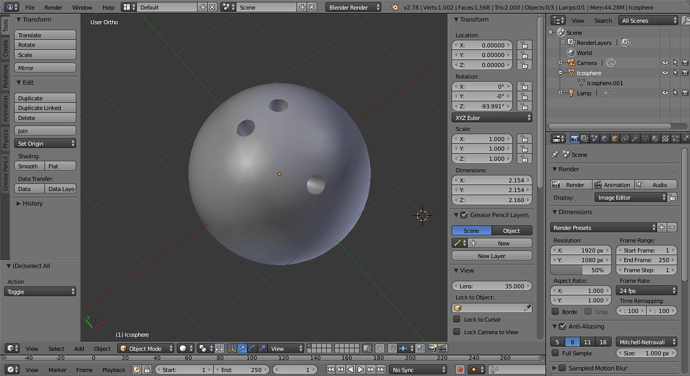Open the Render menu in top bar
690x376 pixels.
(53, 7)
